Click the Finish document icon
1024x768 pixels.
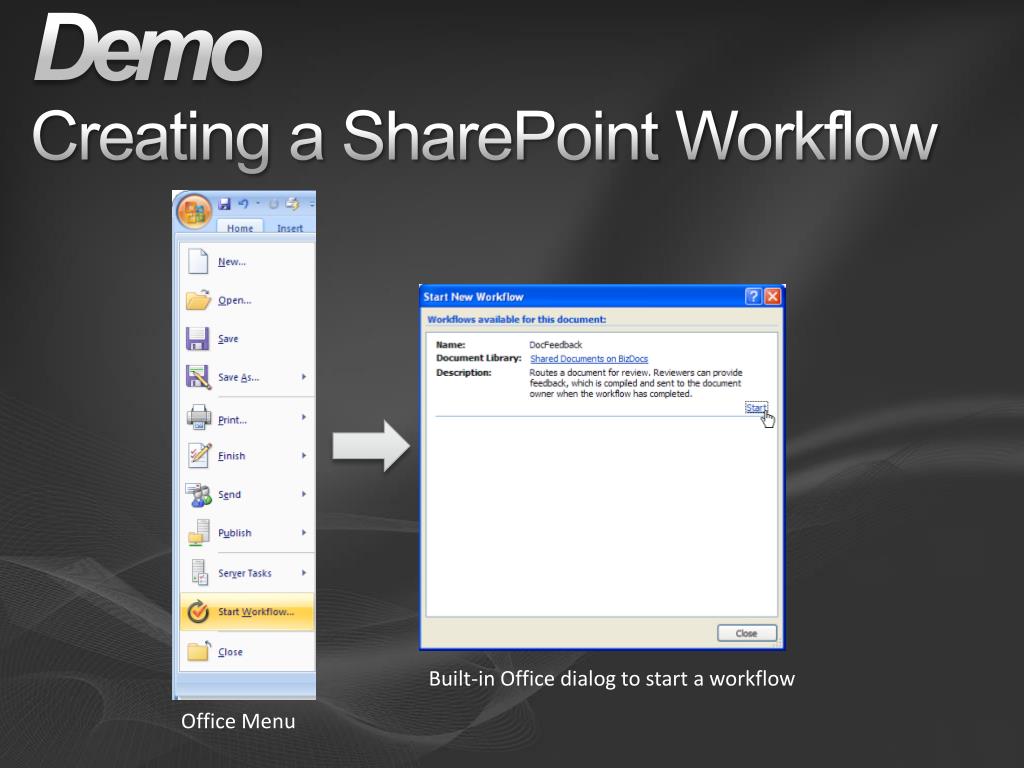[199, 455]
